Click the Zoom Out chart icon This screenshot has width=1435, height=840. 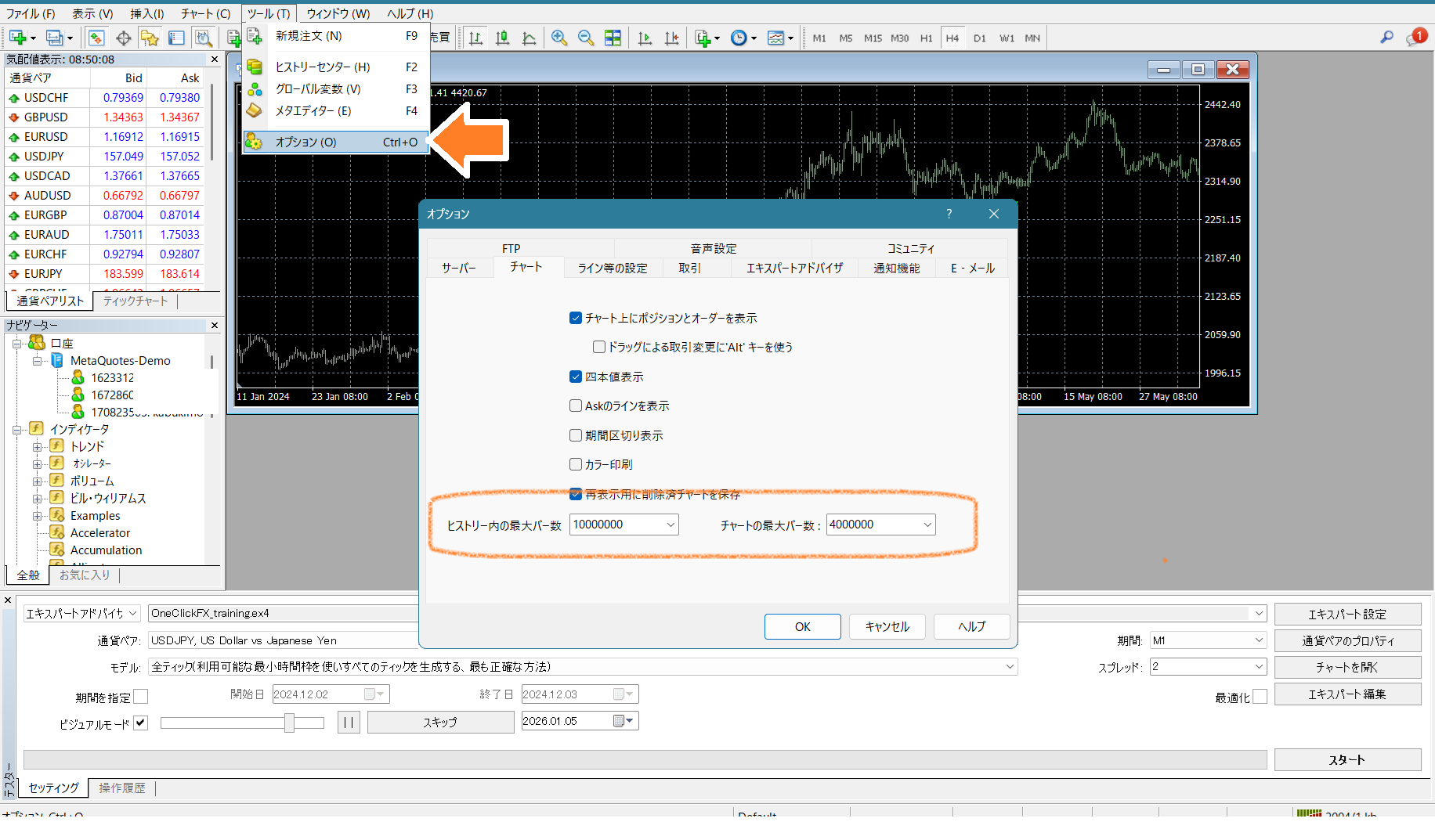(585, 38)
